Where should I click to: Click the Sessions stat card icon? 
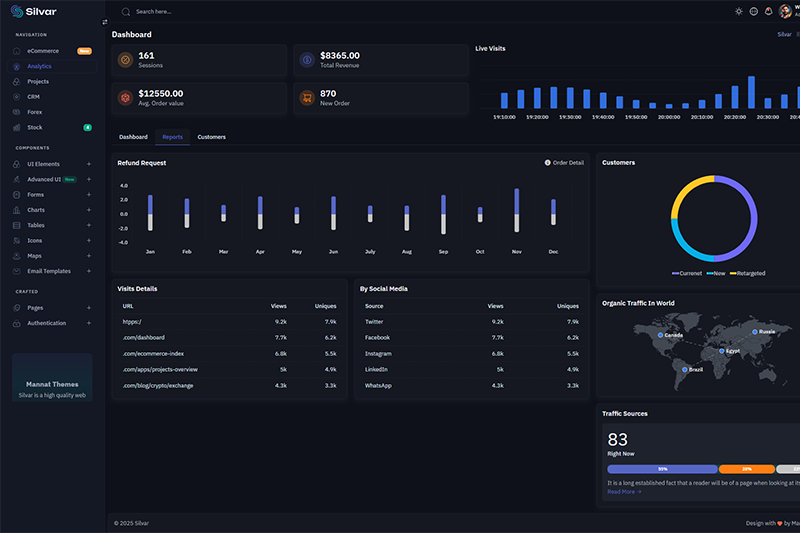click(x=125, y=60)
